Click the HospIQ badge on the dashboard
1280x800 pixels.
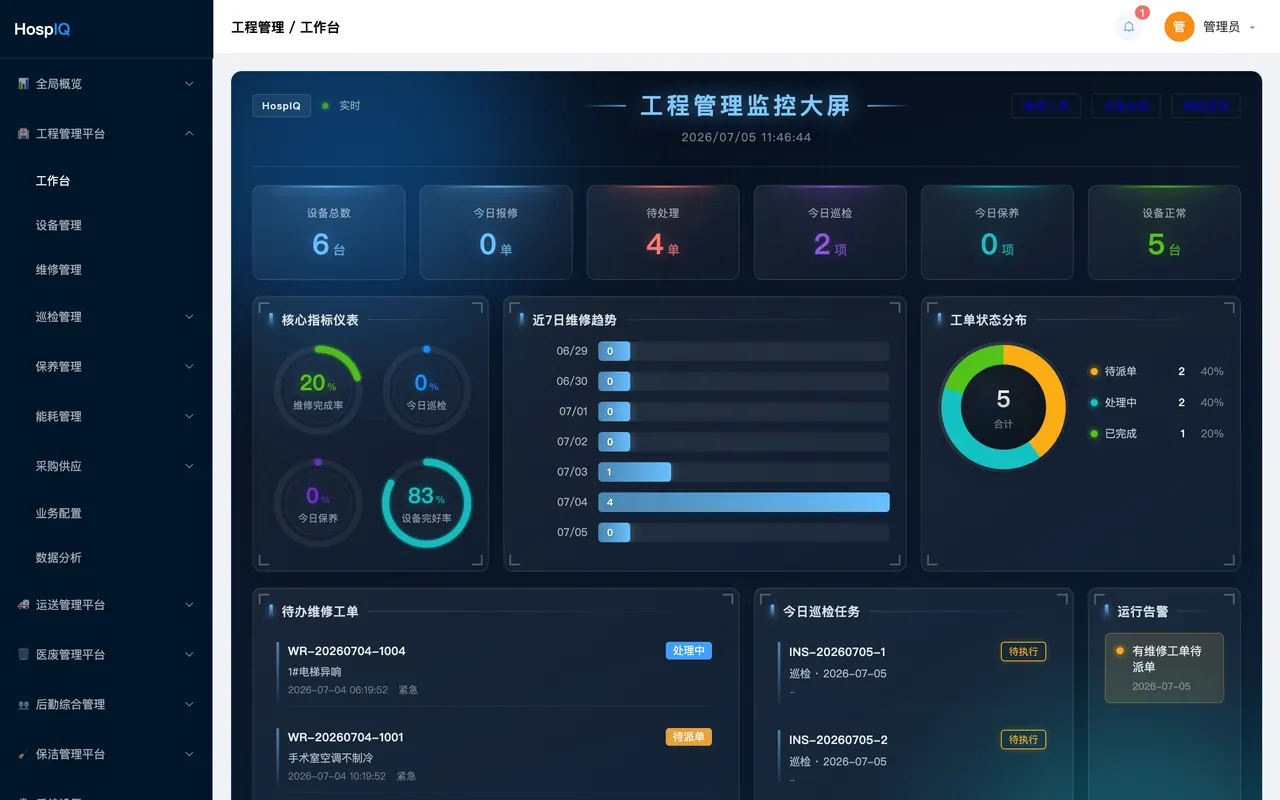(x=281, y=106)
